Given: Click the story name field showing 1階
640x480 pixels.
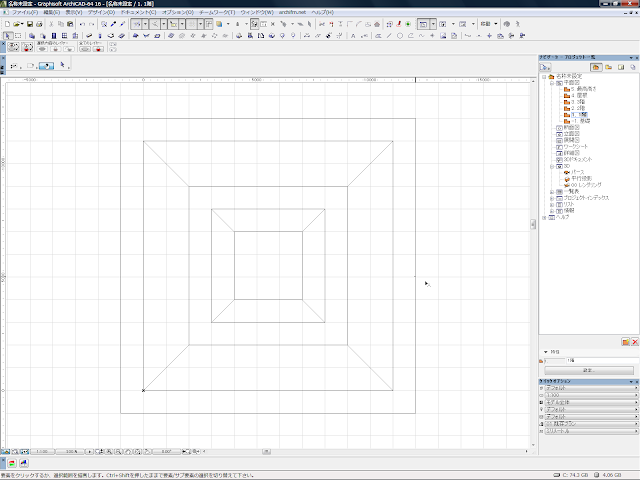Looking at the screenshot, I should tap(602, 360).
